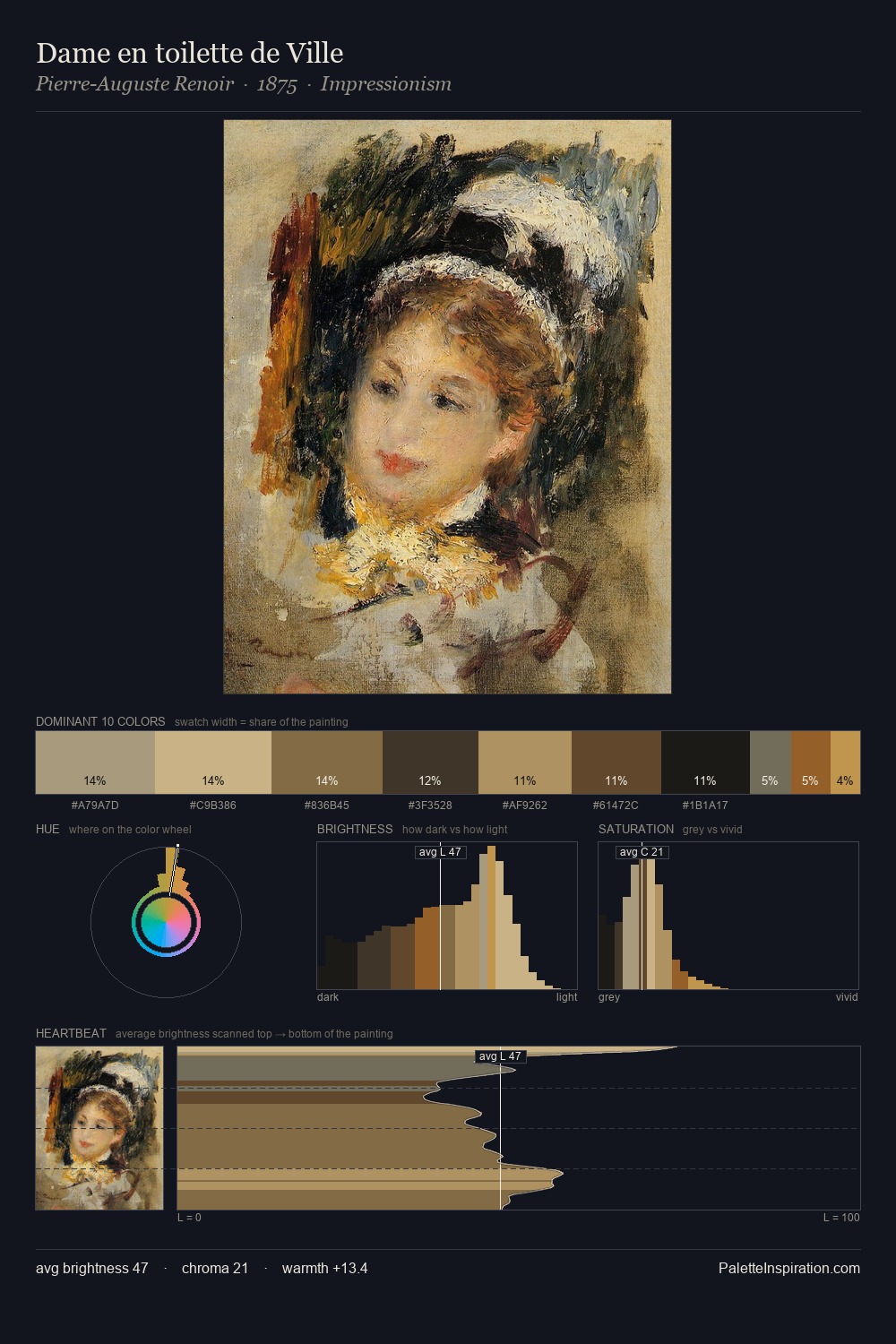Viewport: 896px width, 1344px height.
Task: Click the '#61472C' hex code text
Action: click(616, 805)
